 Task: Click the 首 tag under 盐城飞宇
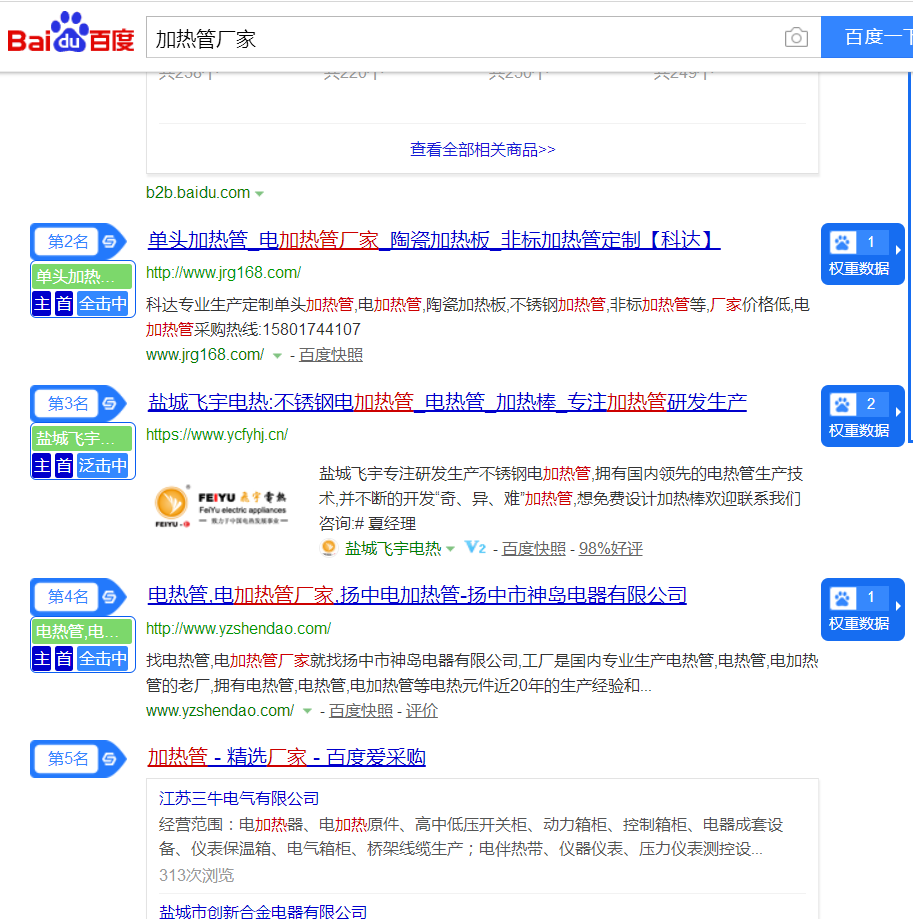pyautogui.click(x=64, y=465)
